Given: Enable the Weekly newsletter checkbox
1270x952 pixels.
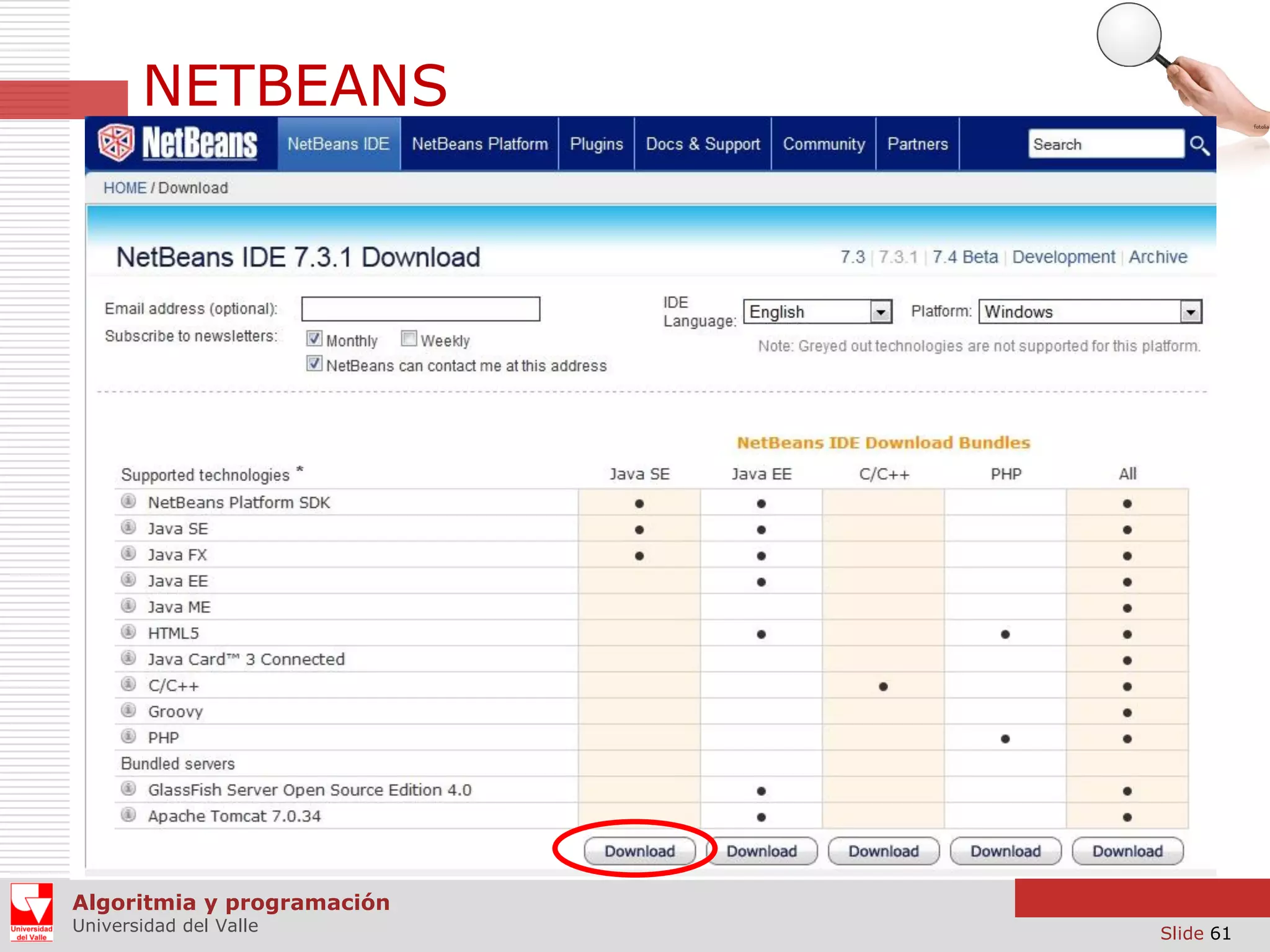Looking at the screenshot, I should click(409, 338).
